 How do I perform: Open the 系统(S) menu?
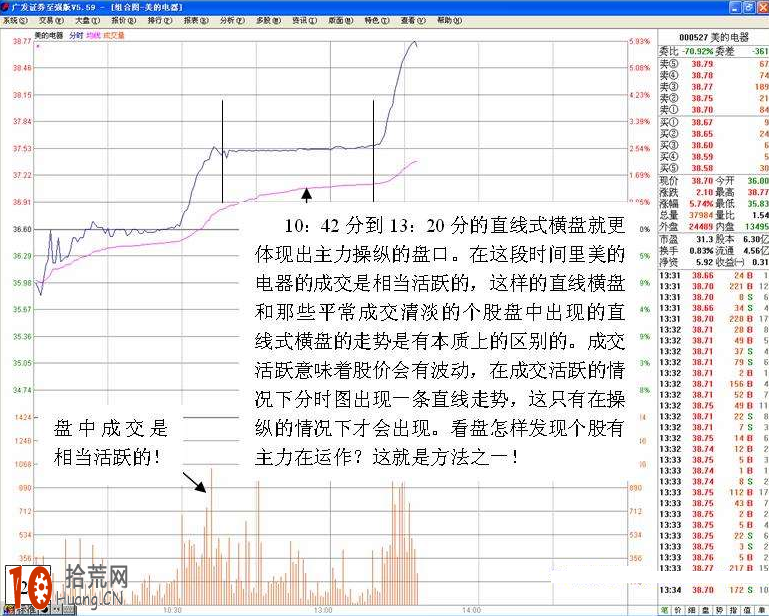coord(16,21)
